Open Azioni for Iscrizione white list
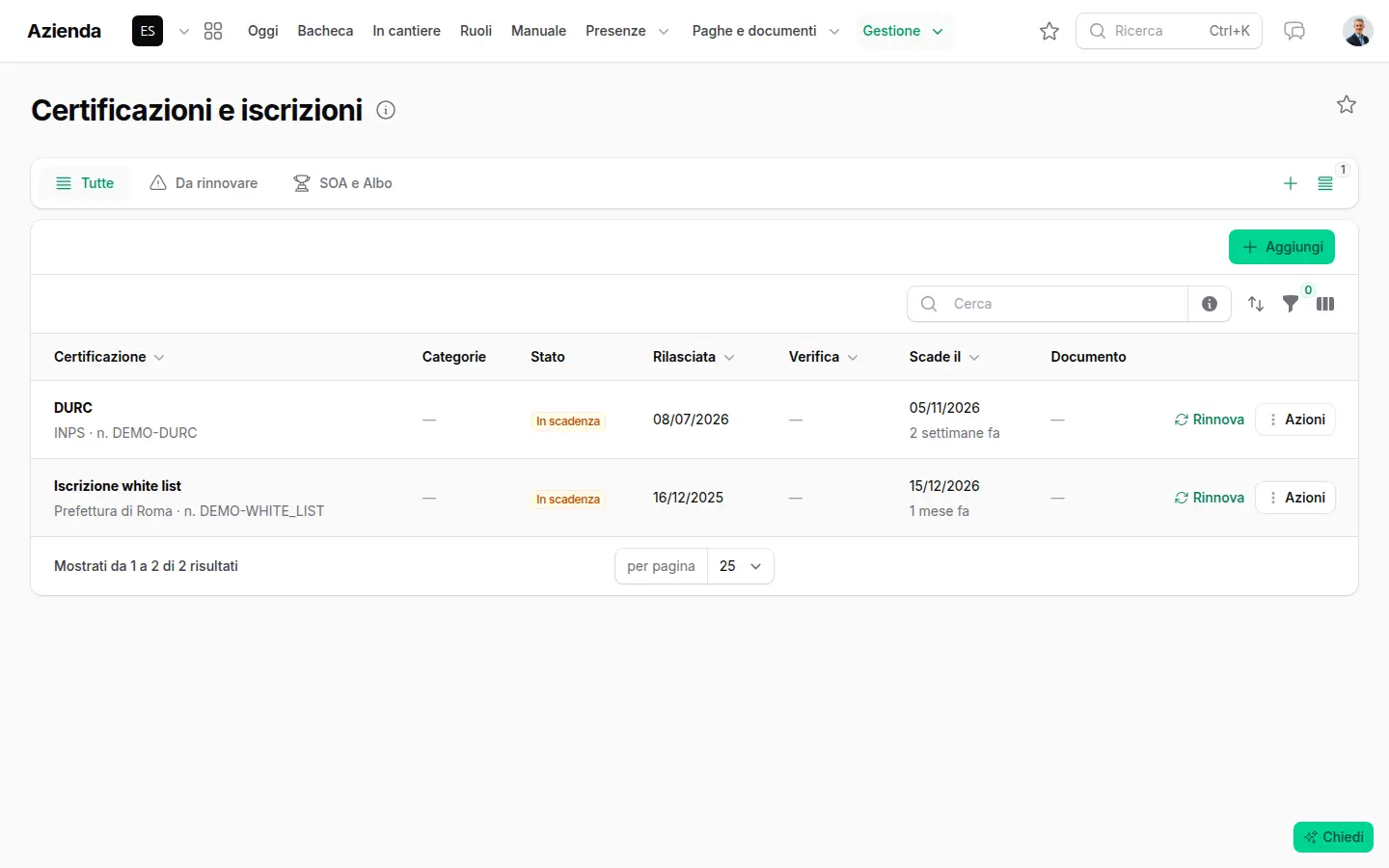 click(1295, 498)
